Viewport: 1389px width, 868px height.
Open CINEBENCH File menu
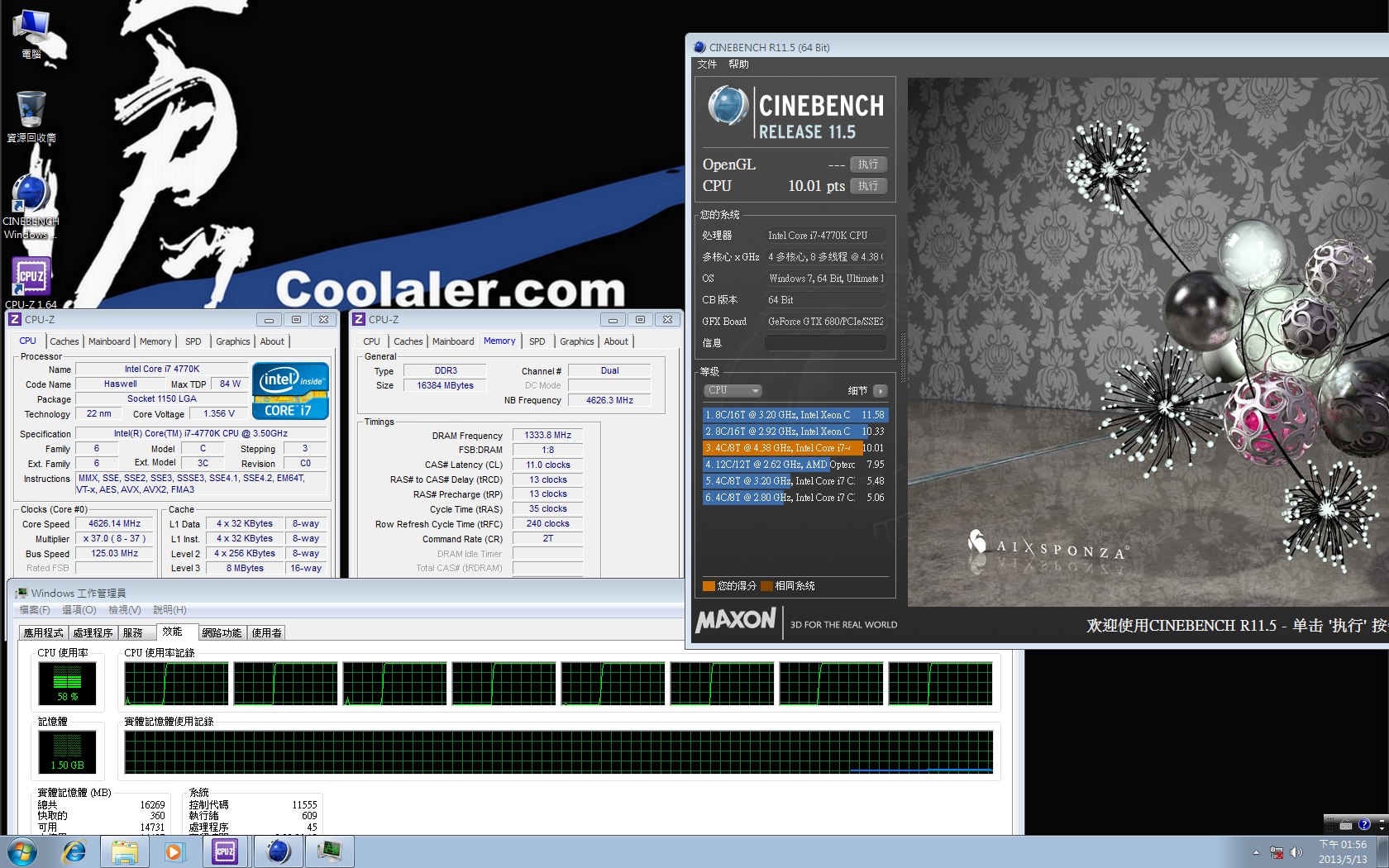(x=707, y=64)
